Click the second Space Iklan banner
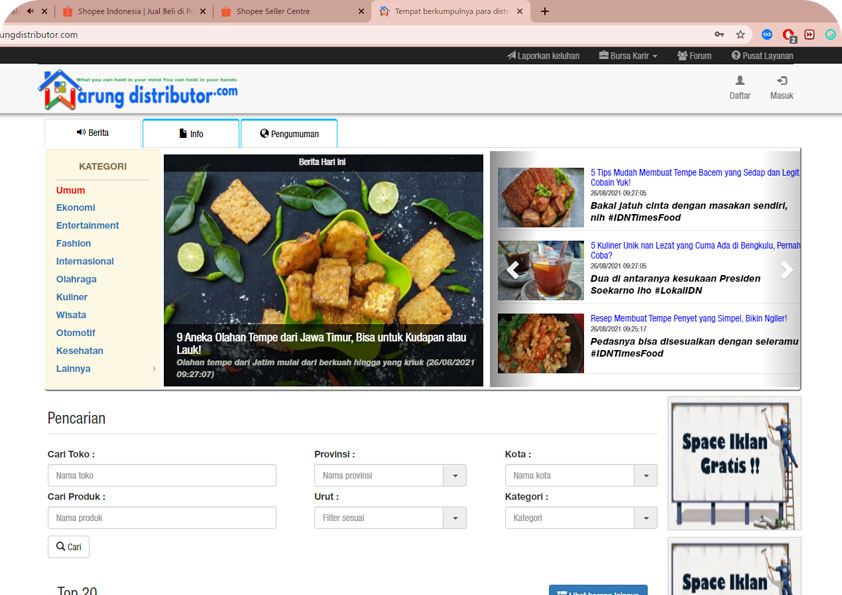Viewport: 842px width, 595px height. (734, 567)
